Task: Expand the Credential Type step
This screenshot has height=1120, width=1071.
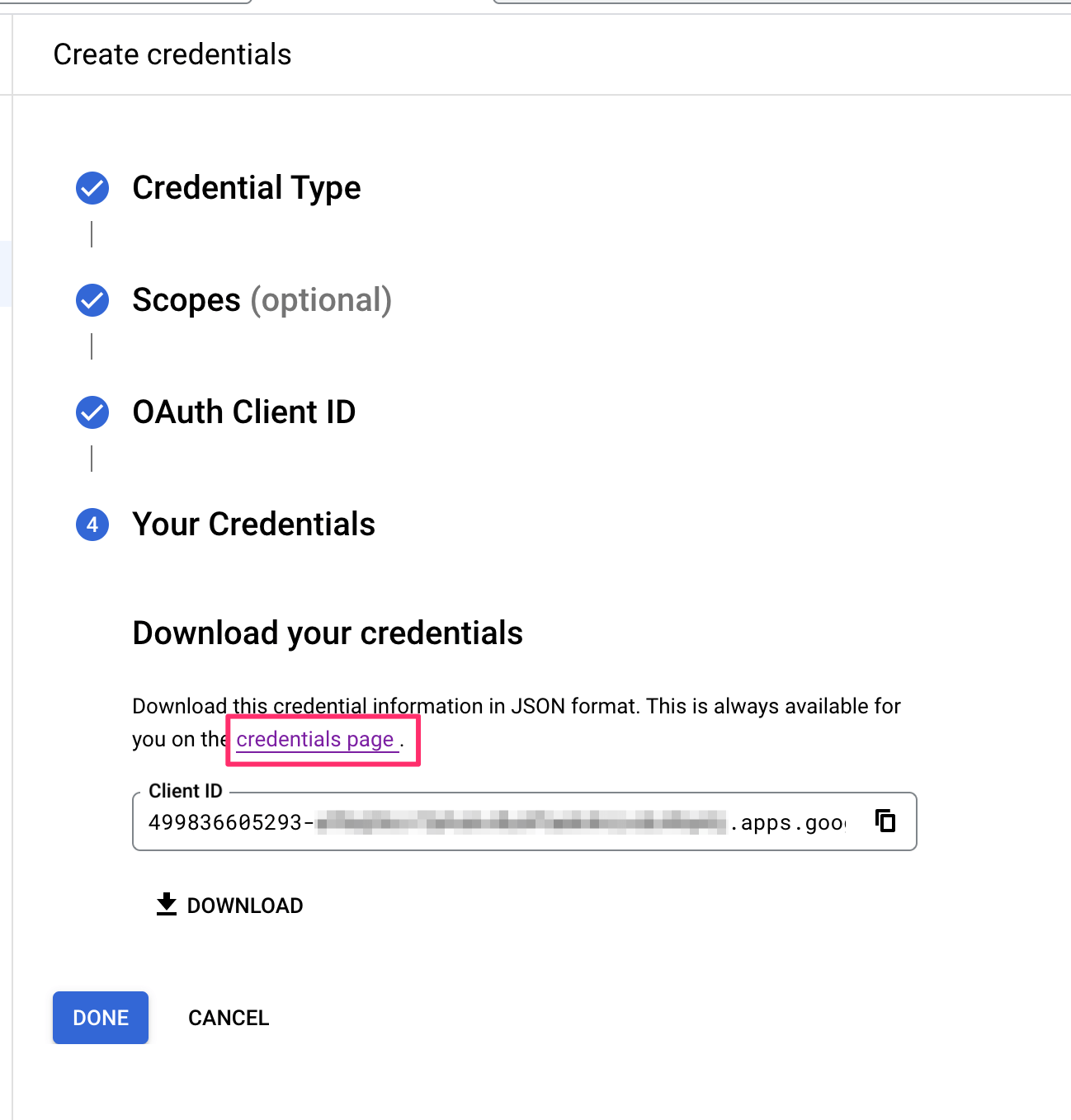Action: click(246, 188)
